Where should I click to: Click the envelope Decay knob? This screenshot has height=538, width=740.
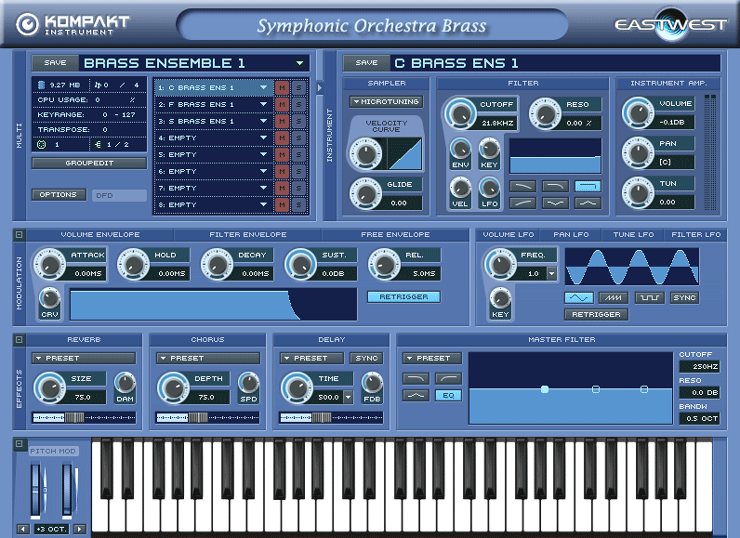coord(217,264)
